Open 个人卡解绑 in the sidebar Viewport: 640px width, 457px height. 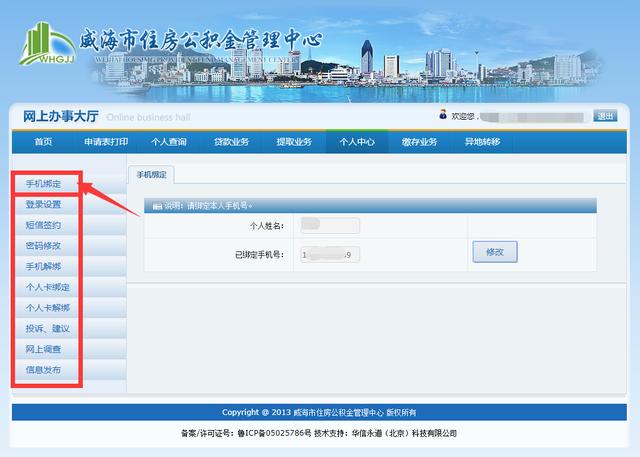pyautogui.click(x=48, y=308)
